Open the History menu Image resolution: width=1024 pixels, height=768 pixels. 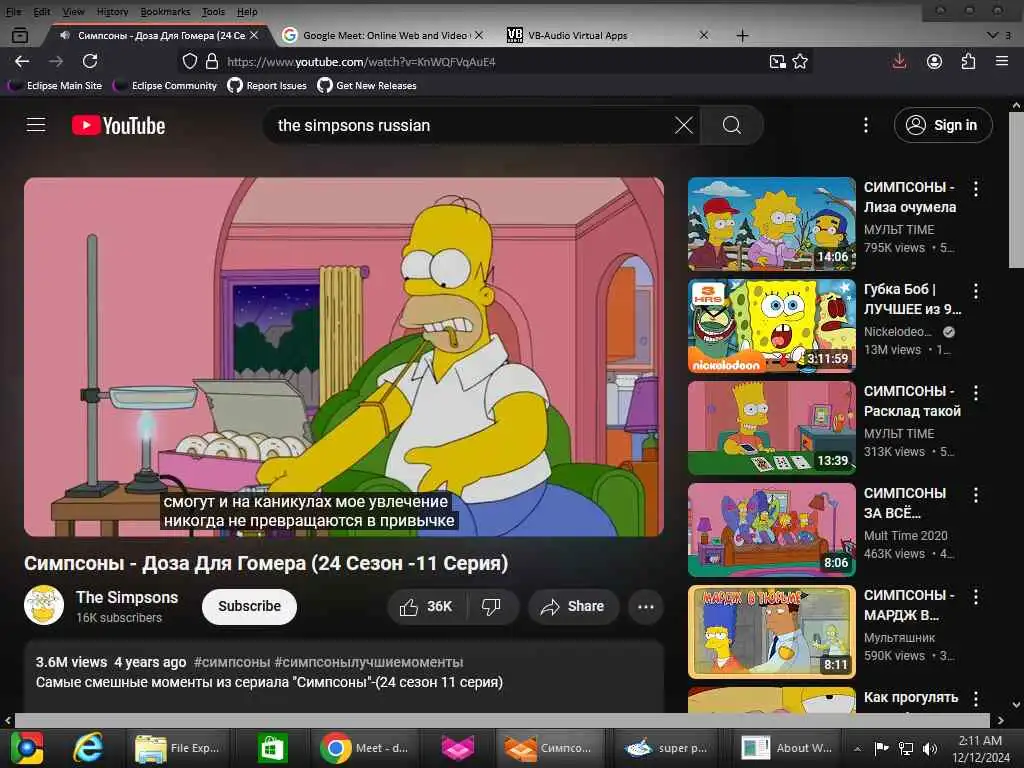pyautogui.click(x=112, y=12)
